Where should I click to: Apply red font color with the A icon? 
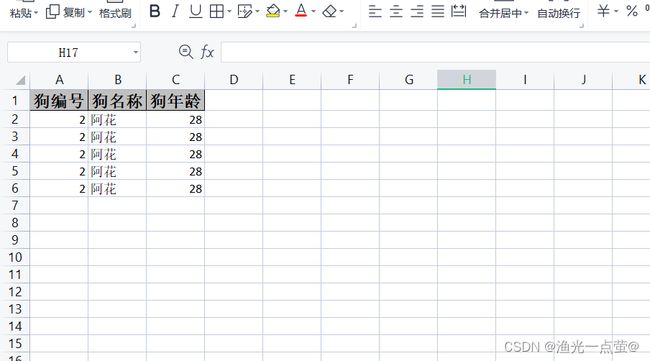(301, 11)
